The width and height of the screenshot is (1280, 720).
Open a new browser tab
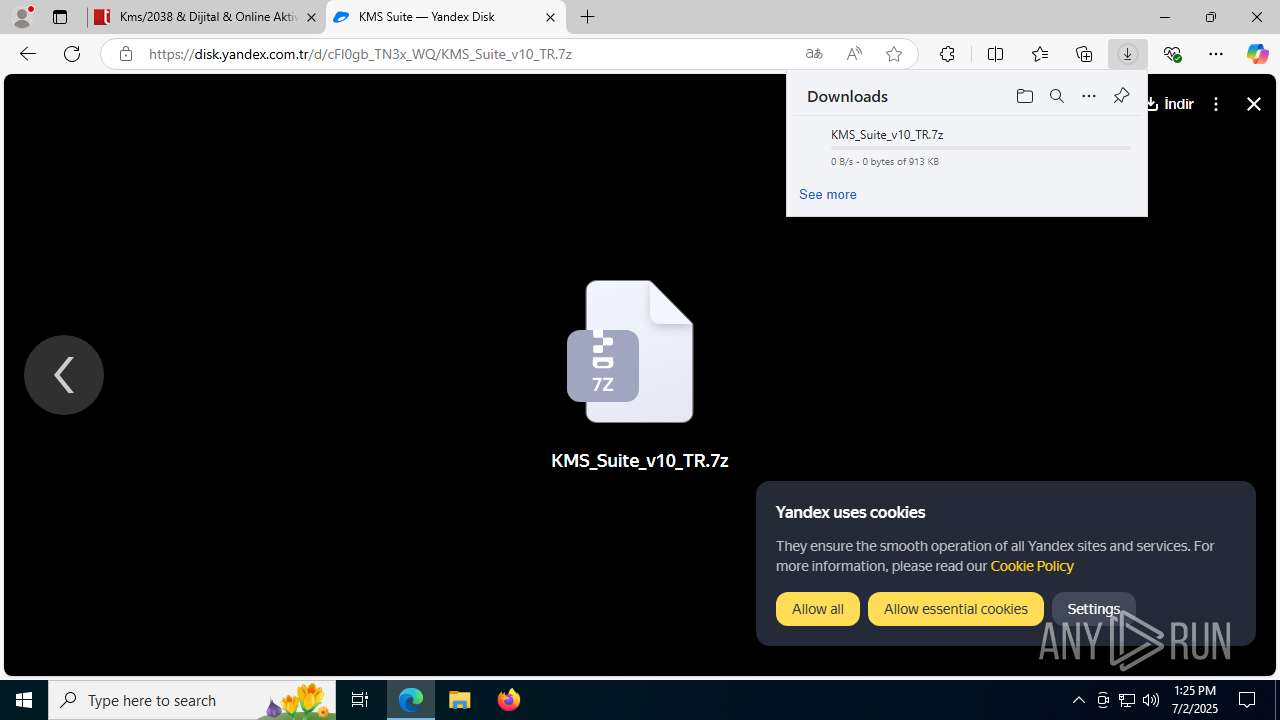click(x=588, y=17)
